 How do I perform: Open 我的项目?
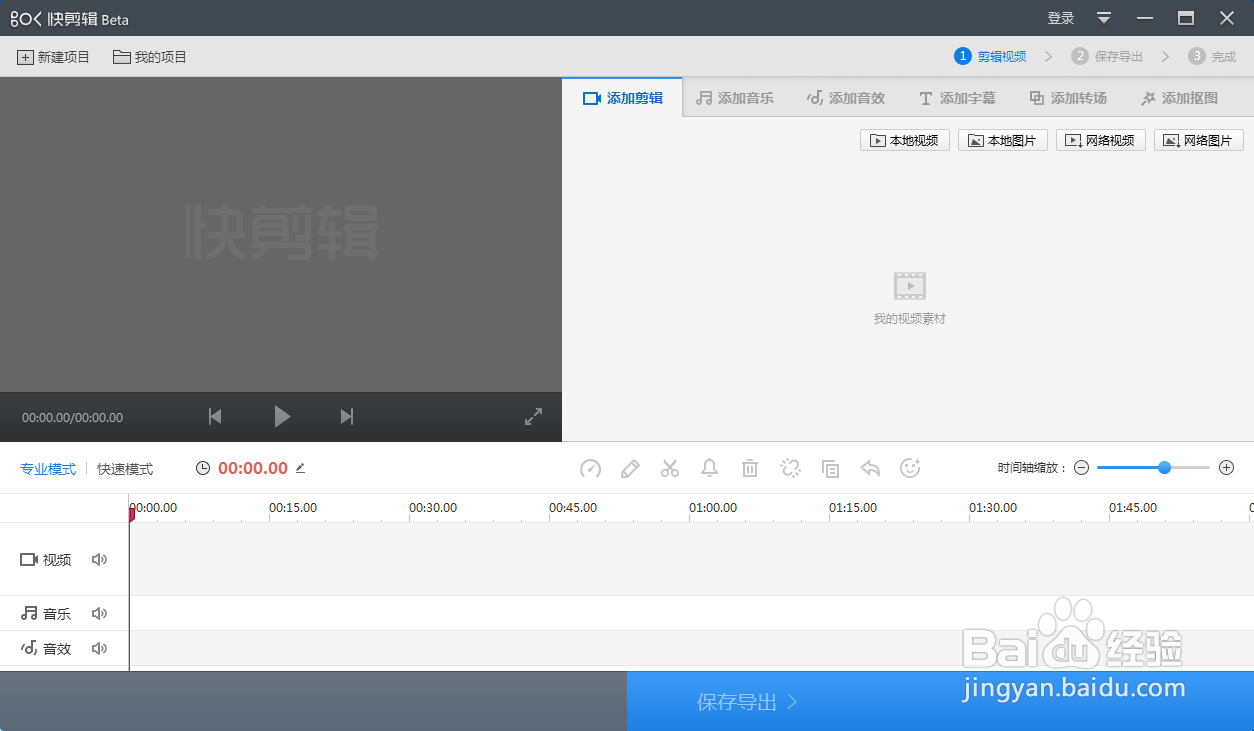(150, 57)
